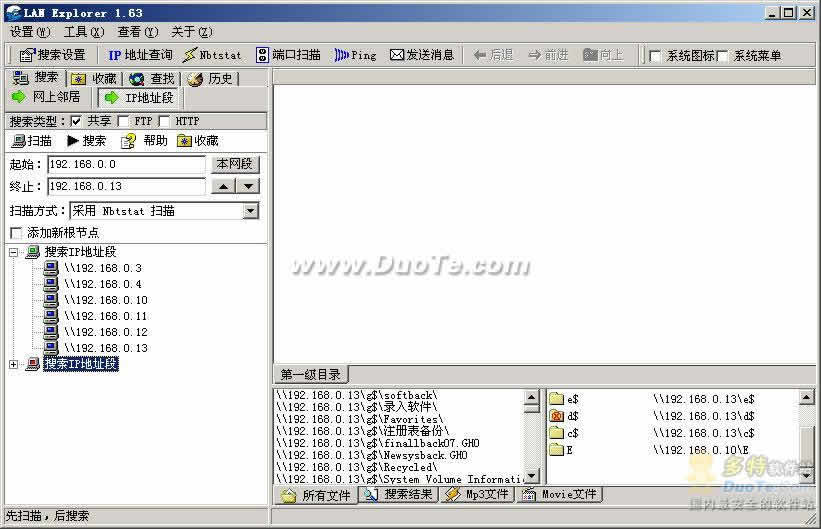Toggle 系统图标 checkbox
Viewport: 821px width, 529px height.
tap(654, 56)
